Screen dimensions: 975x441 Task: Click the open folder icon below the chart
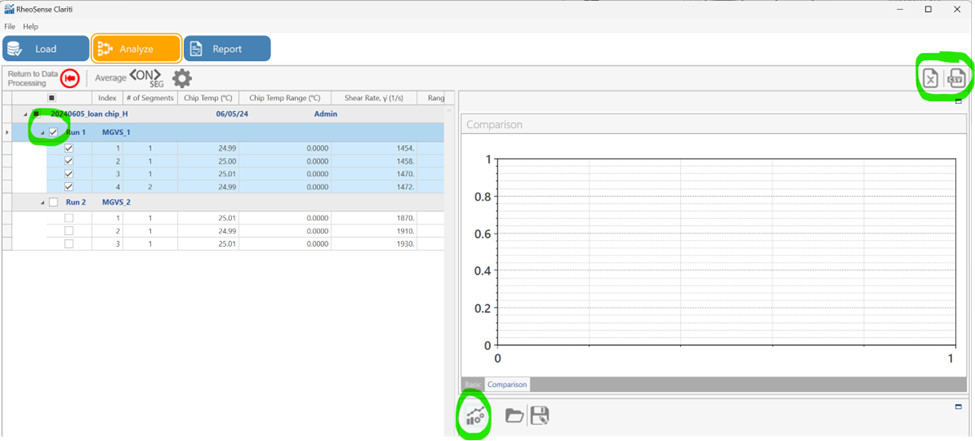[514, 415]
